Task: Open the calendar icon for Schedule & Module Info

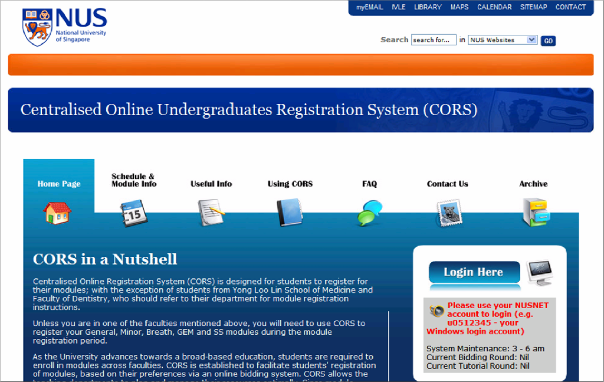Action: [x=134, y=213]
